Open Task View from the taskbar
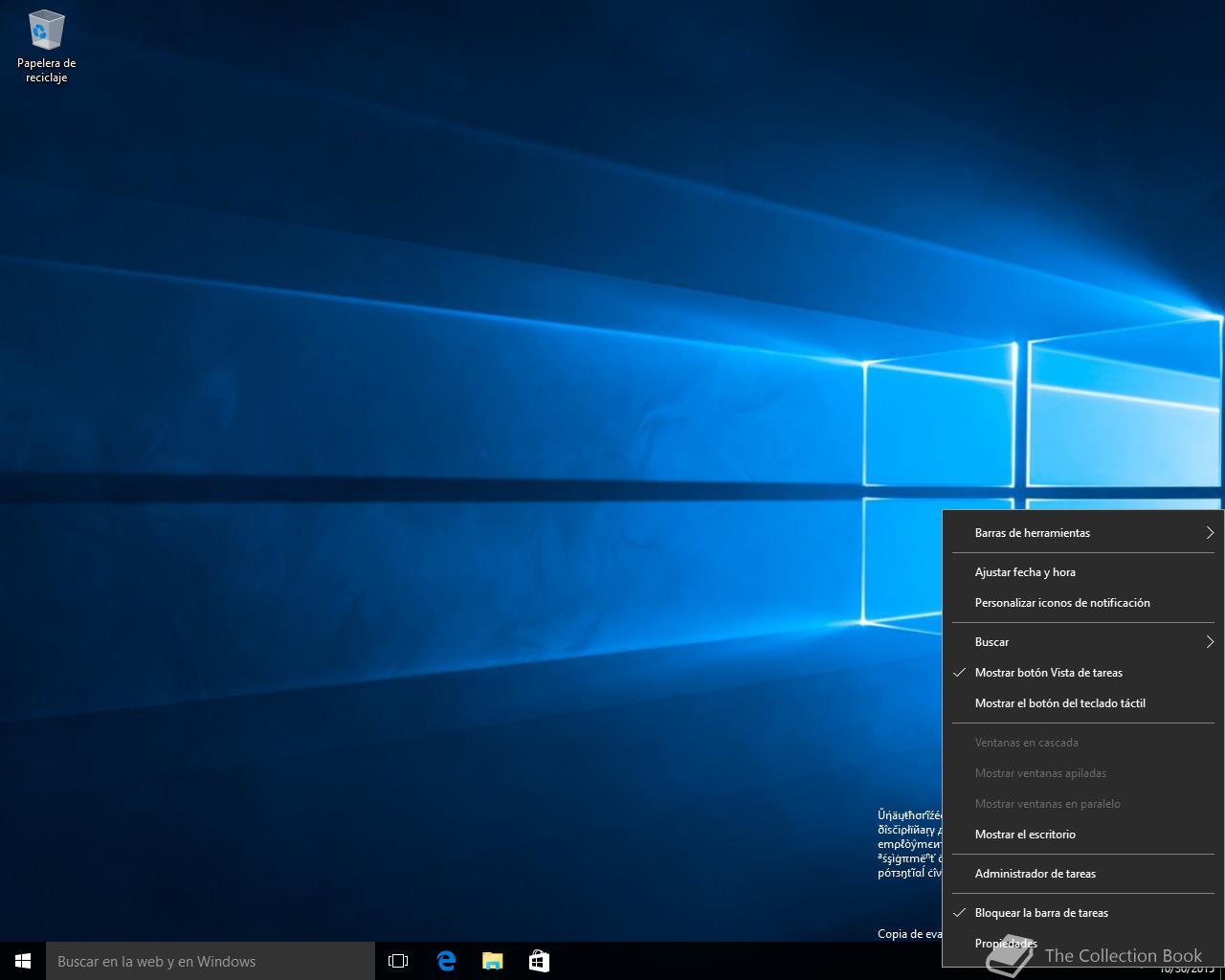 [398, 961]
